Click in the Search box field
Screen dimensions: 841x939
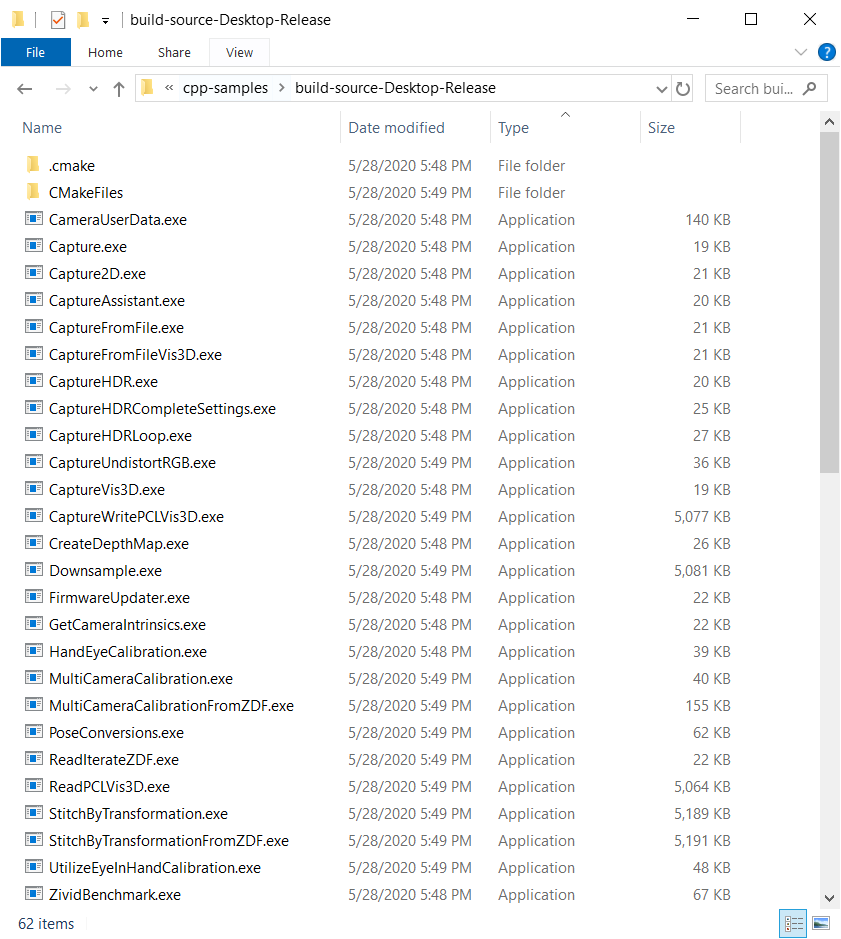click(755, 89)
